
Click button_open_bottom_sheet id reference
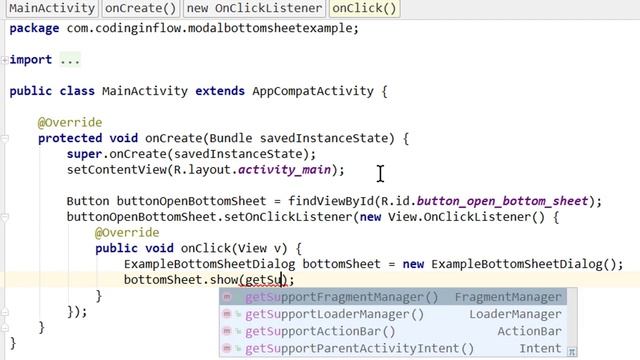coord(502,201)
